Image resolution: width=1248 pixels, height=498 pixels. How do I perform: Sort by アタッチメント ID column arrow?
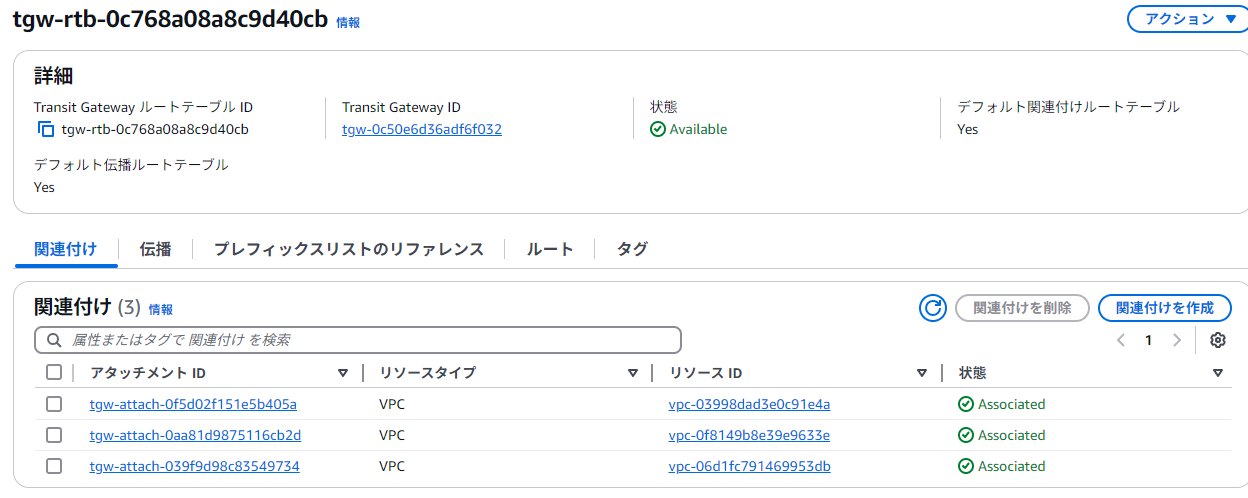tap(343, 373)
